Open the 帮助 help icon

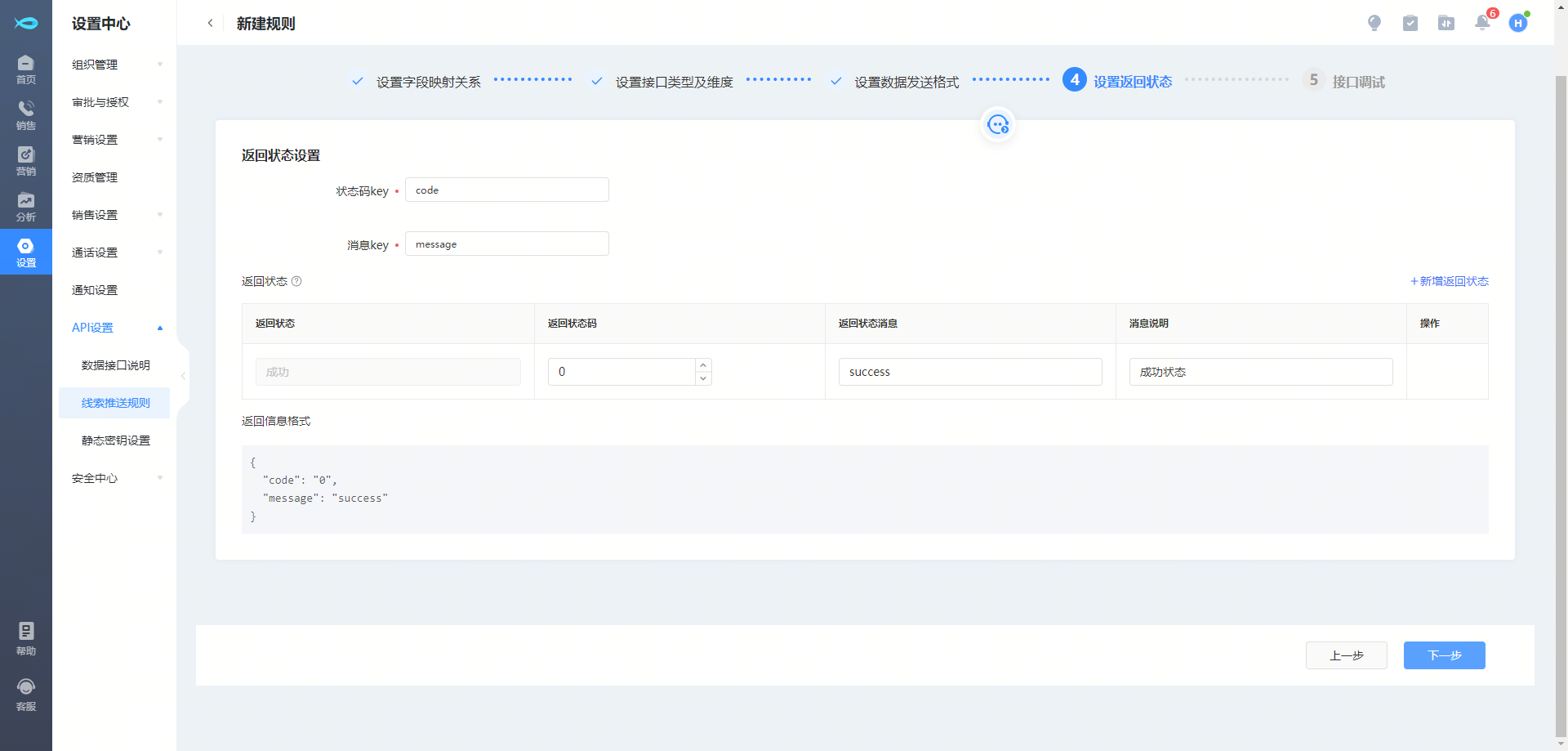point(26,638)
